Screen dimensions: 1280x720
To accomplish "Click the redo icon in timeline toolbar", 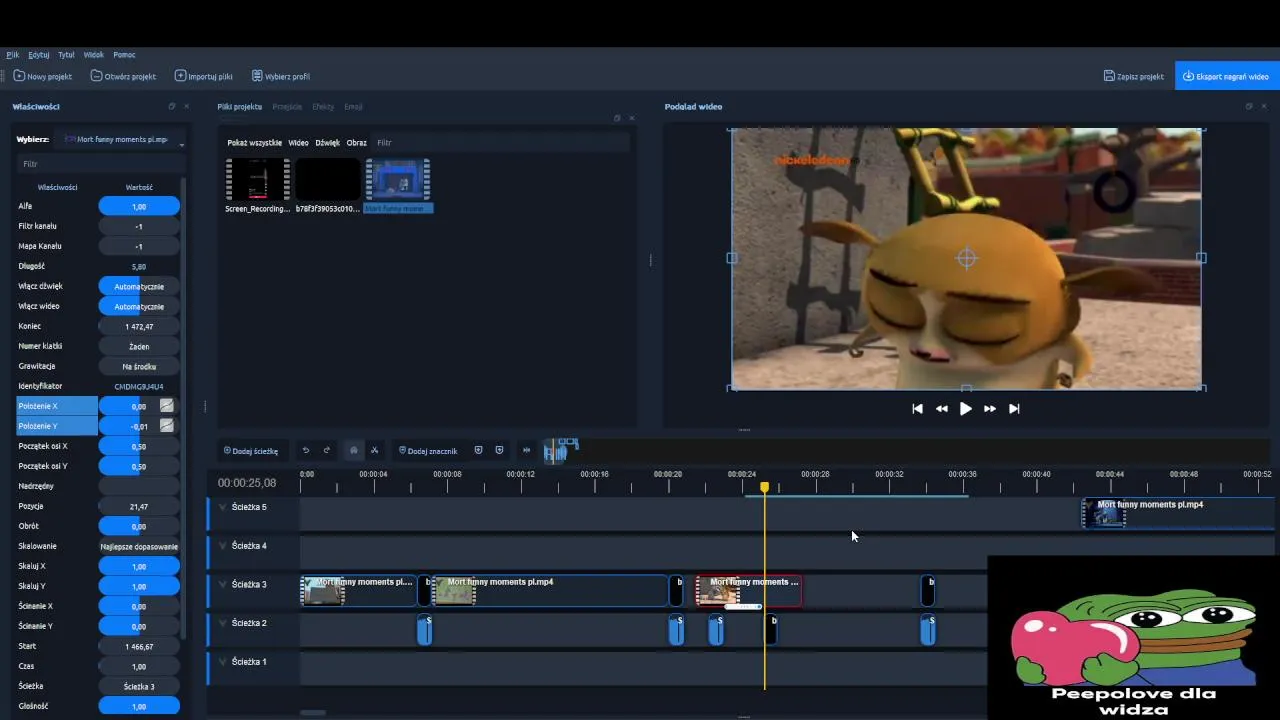I will click(327, 450).
